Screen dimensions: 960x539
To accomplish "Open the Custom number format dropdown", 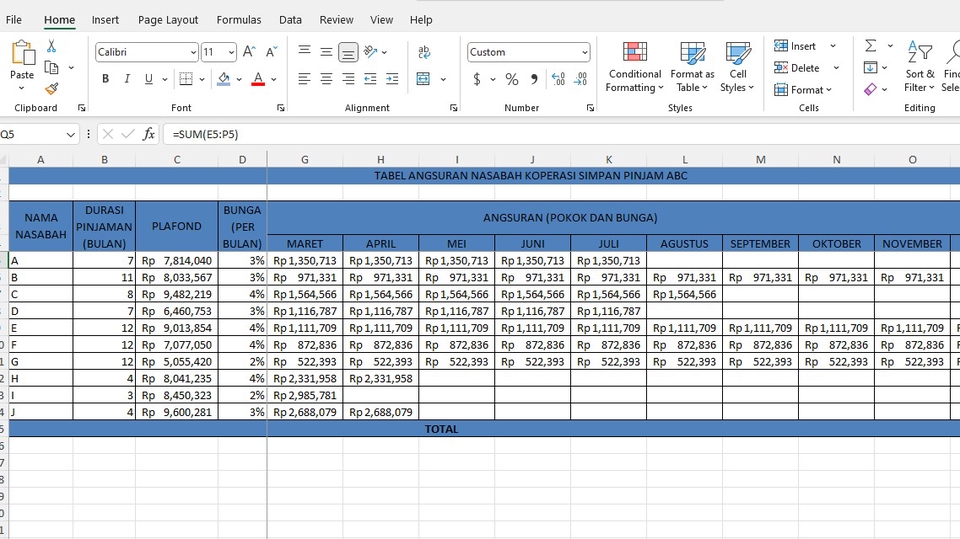I will pos(585,52).
